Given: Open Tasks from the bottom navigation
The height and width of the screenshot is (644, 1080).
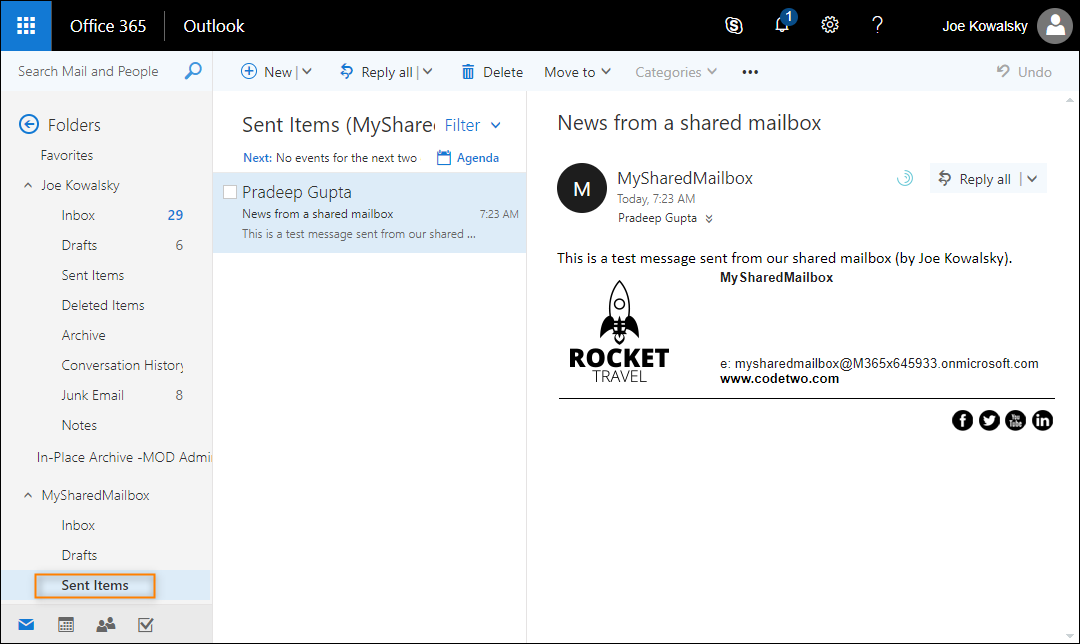Looking at the screenshot, I should click(x=145, y=623).
